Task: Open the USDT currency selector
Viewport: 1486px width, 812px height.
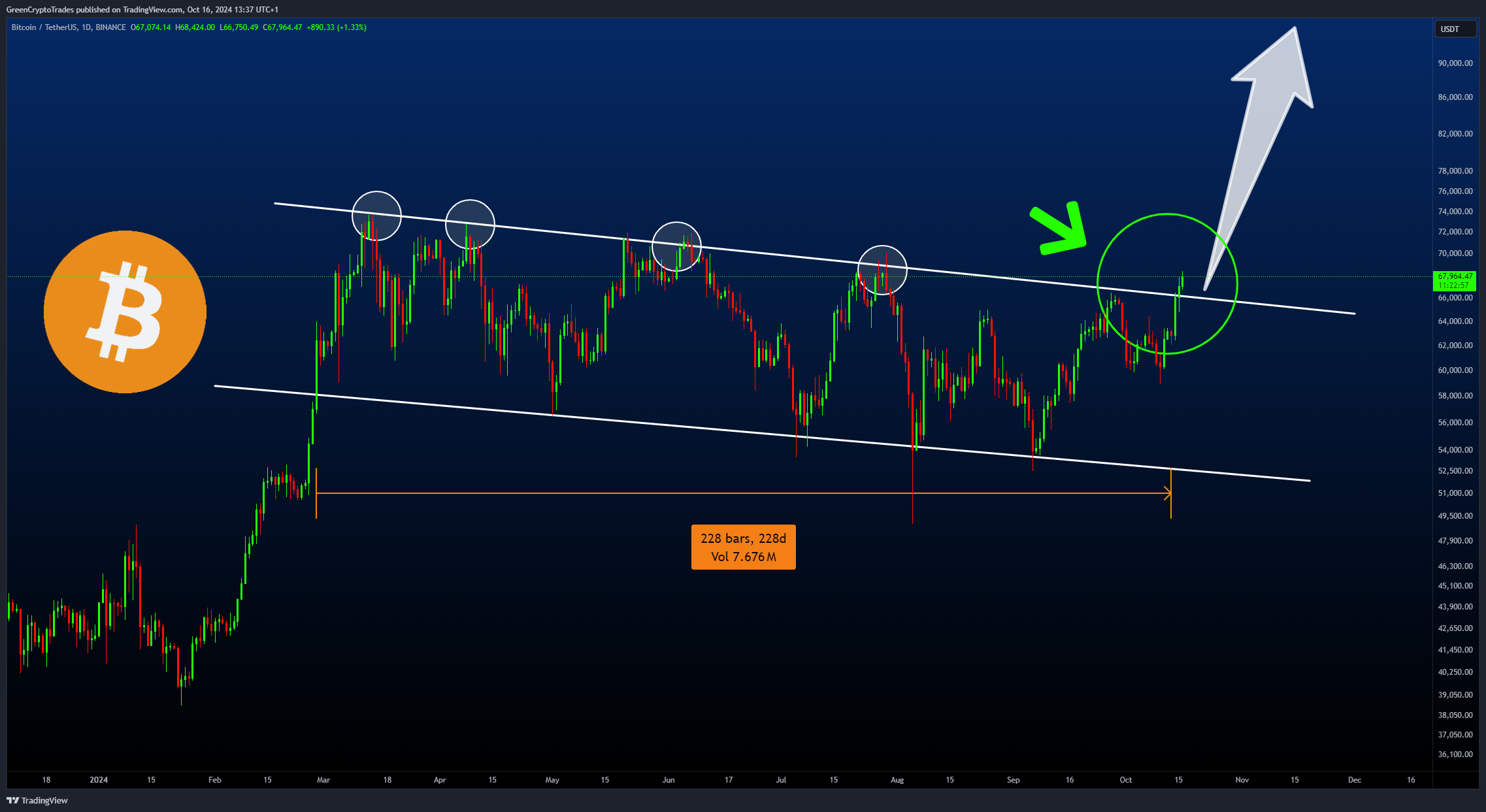Action: (1455, 29)
